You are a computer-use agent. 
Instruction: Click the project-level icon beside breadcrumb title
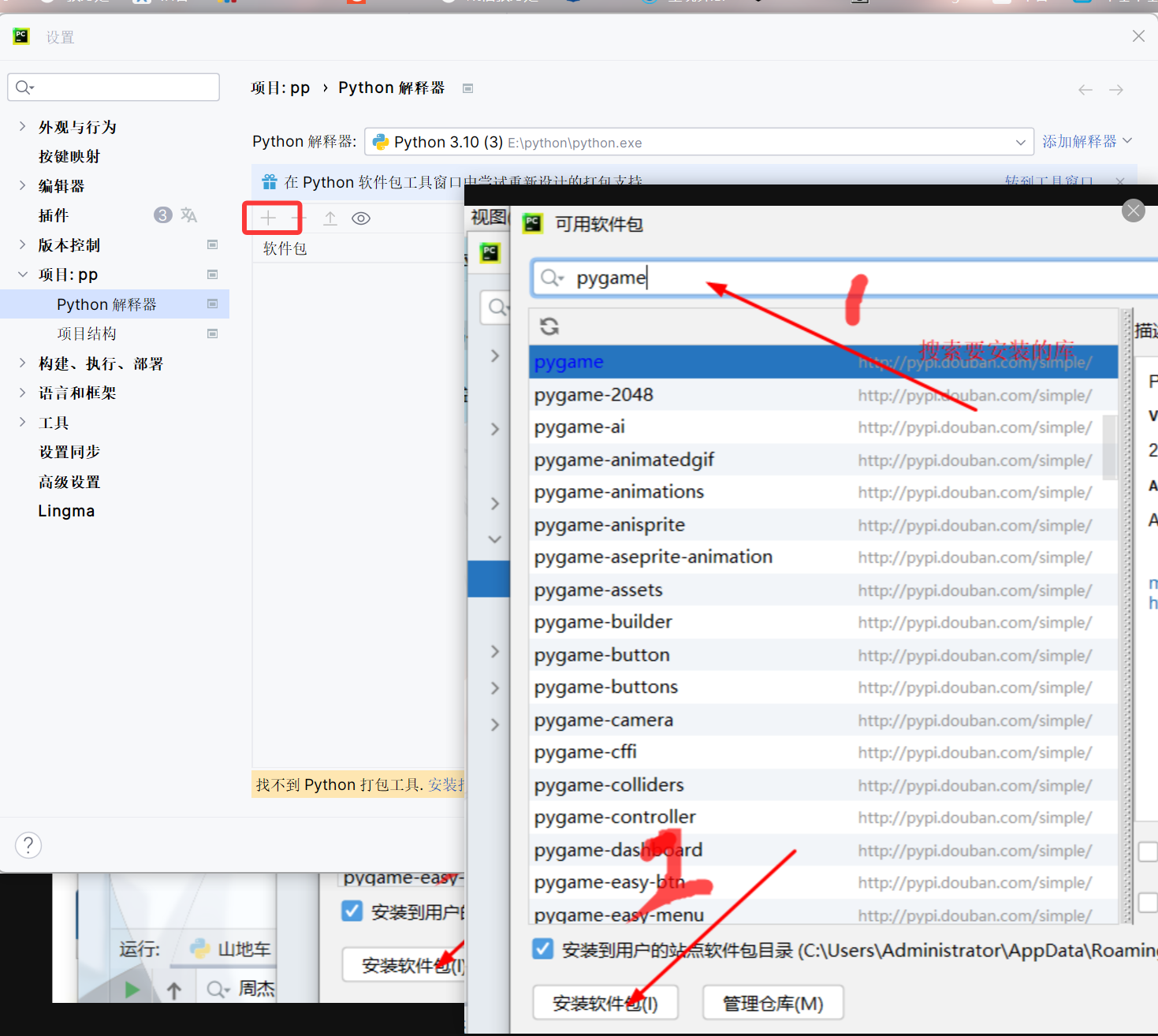[467, 88]
